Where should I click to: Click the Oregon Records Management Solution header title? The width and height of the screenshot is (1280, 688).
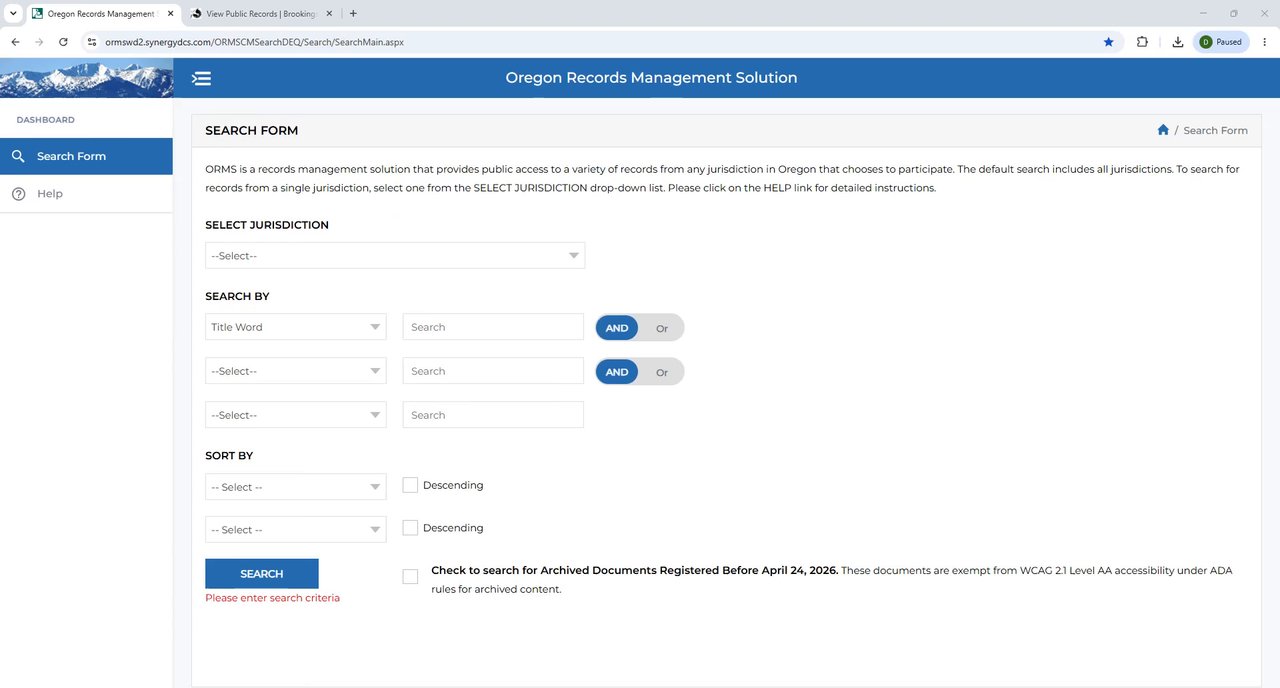pos(651,78)
